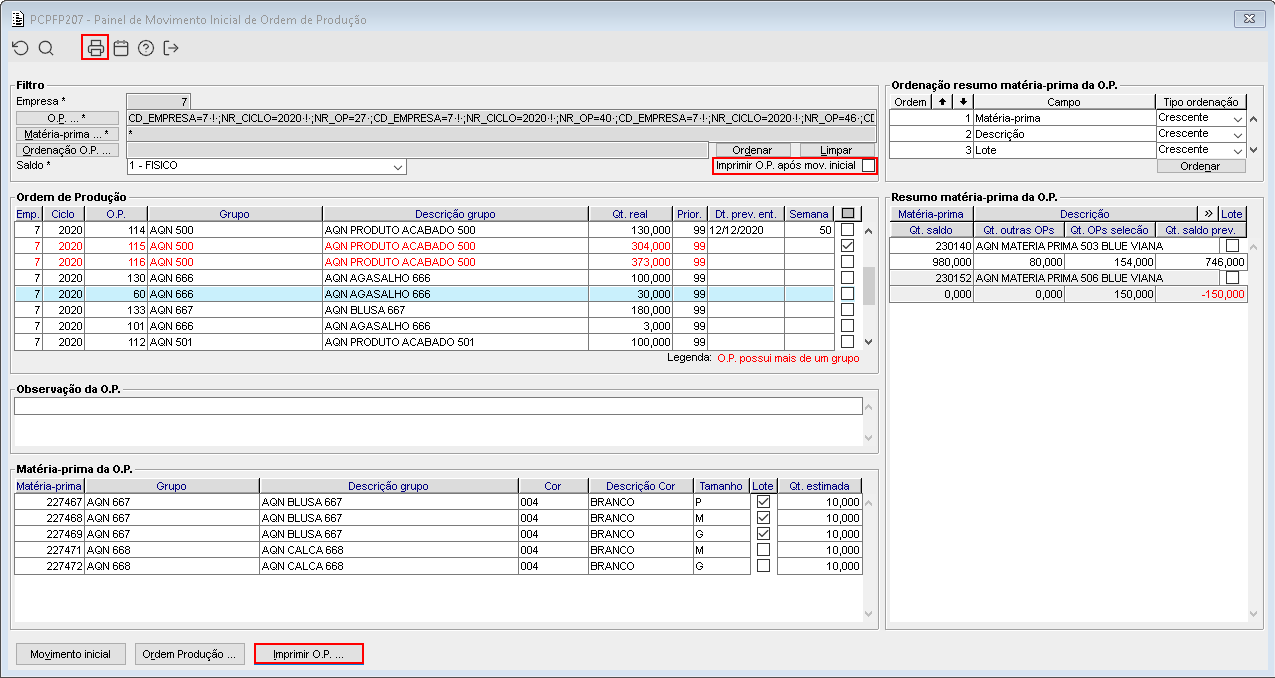Click the Limpar button in Filtro
The width and height of the screenshot is (1275, 678).
coord(836,150)
